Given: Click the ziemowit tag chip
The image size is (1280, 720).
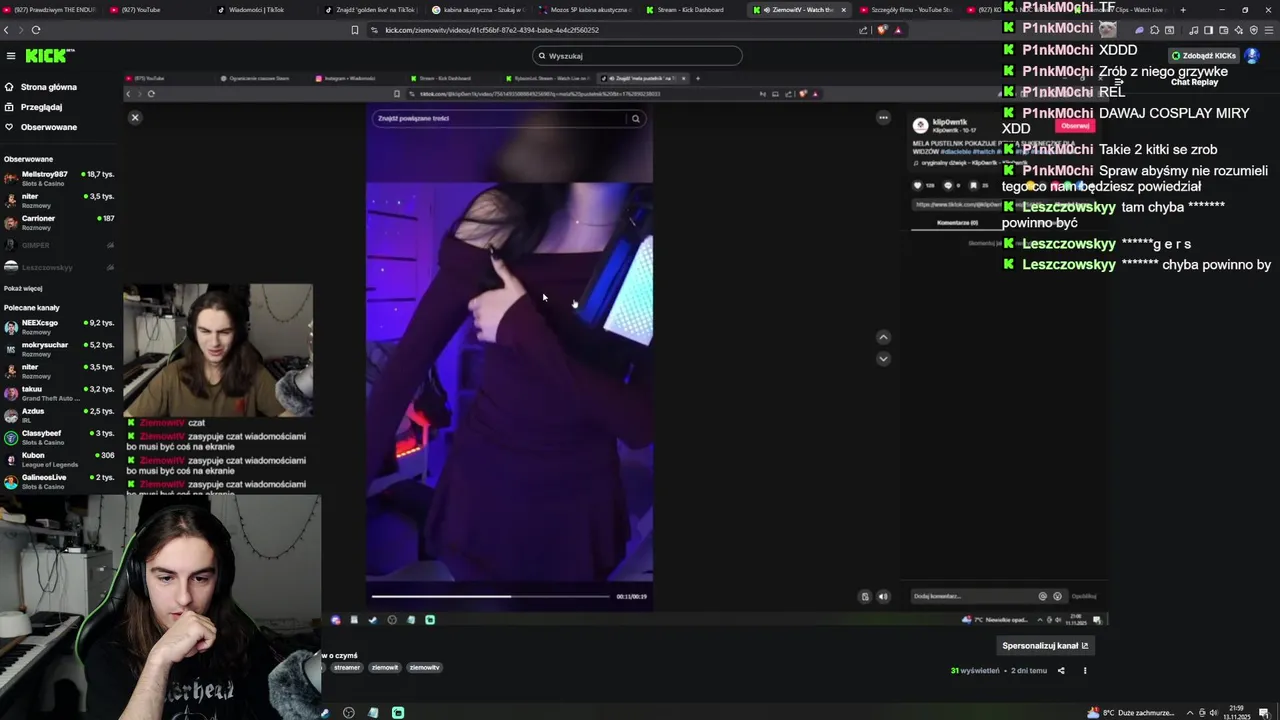Looking at the screenshot, I should [x=385, y=668].
